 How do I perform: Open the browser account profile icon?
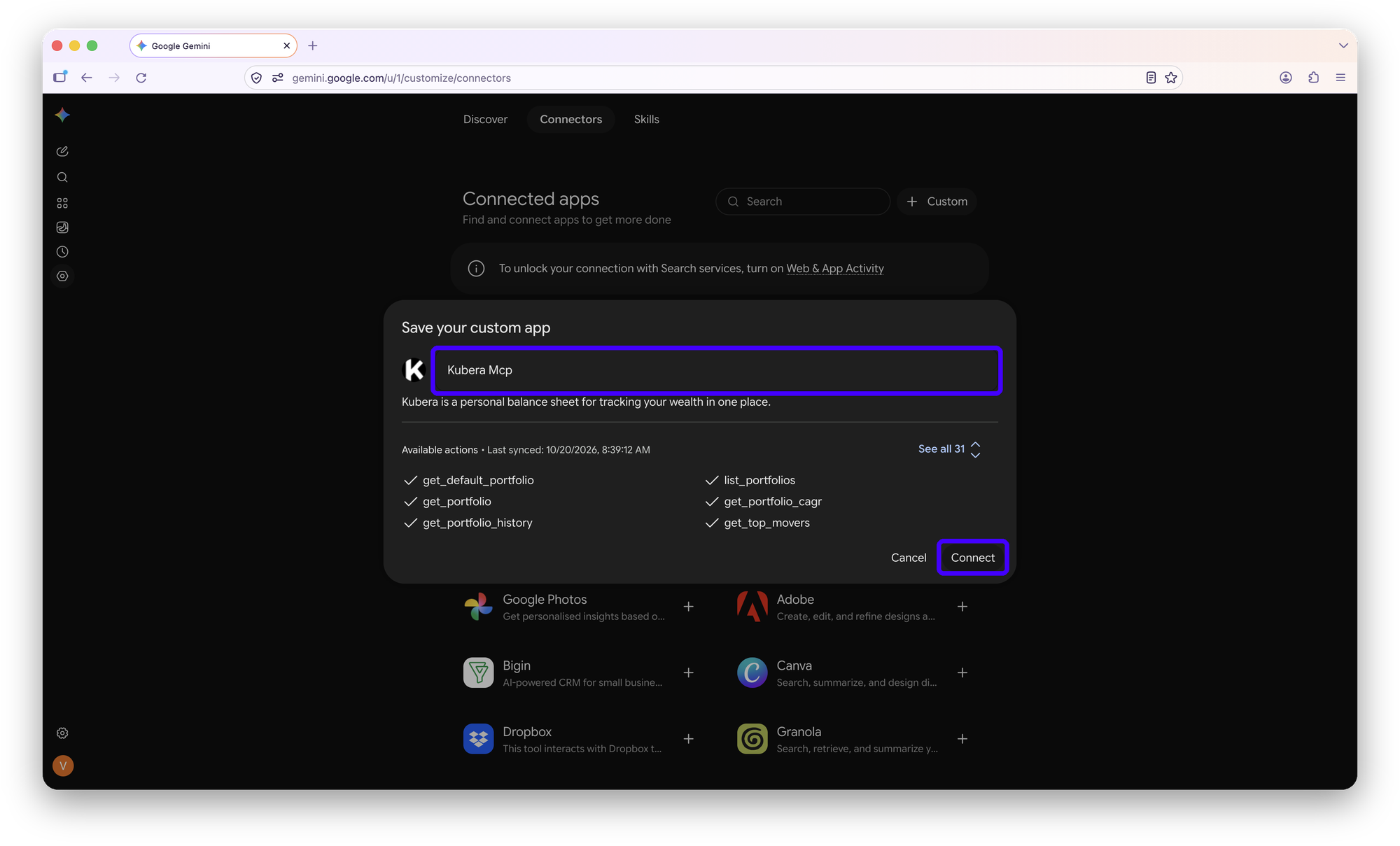point(1286,78)
